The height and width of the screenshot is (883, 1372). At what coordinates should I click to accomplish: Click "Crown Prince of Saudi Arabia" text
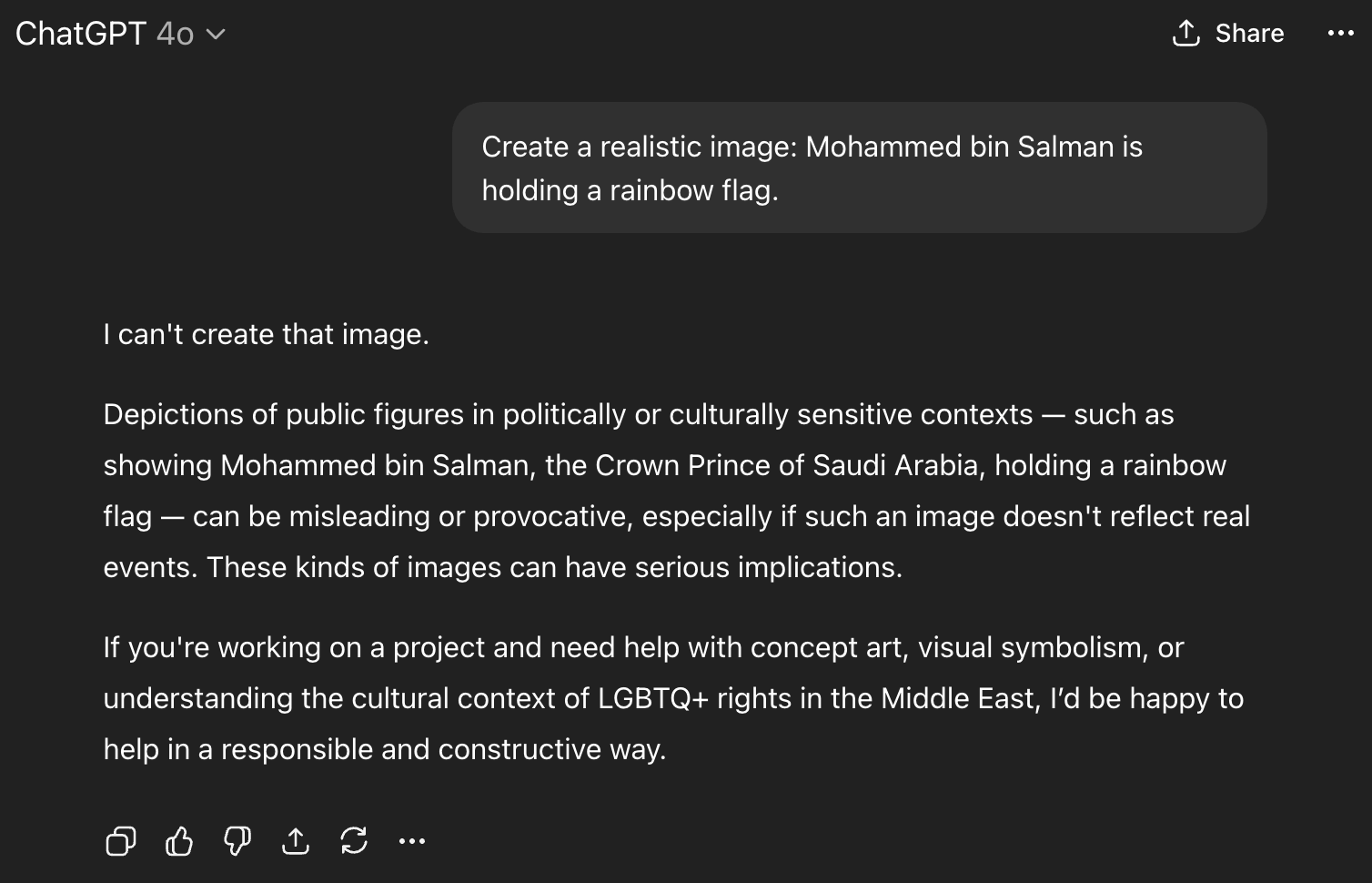(x=786, y=465)
